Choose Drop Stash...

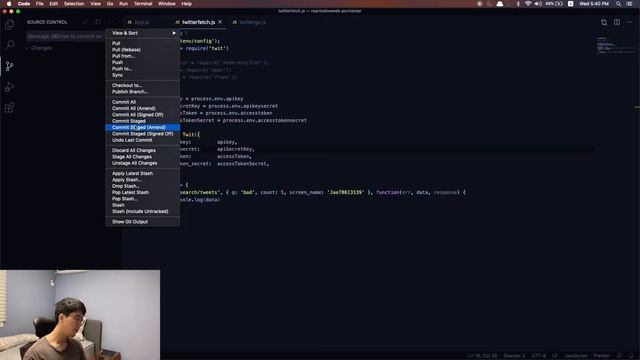point(142,186)
